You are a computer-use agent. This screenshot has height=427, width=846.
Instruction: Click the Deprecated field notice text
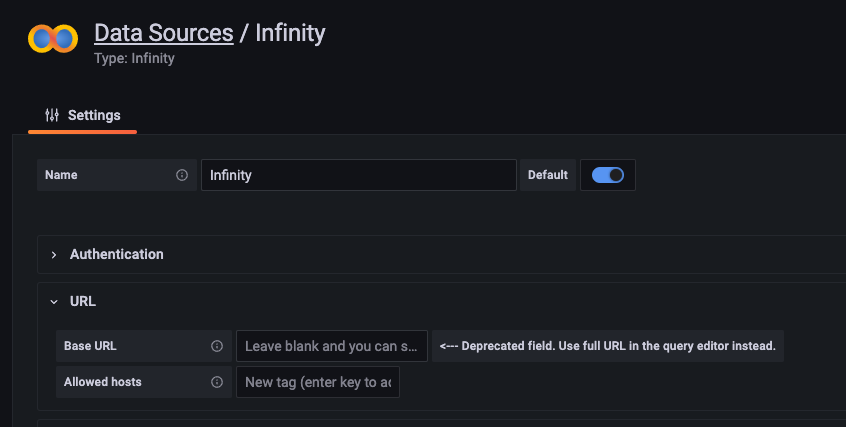pyautogui.click(x=608, y=346)
